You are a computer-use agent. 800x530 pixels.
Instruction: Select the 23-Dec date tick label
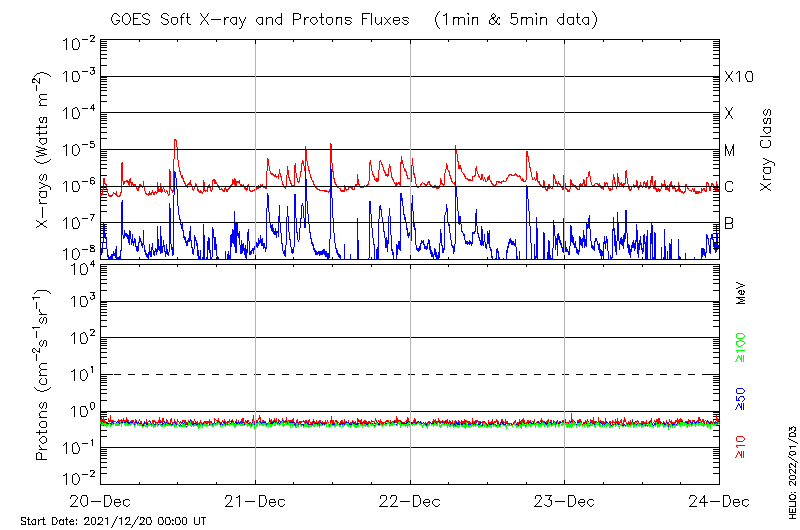click(565, 499)
